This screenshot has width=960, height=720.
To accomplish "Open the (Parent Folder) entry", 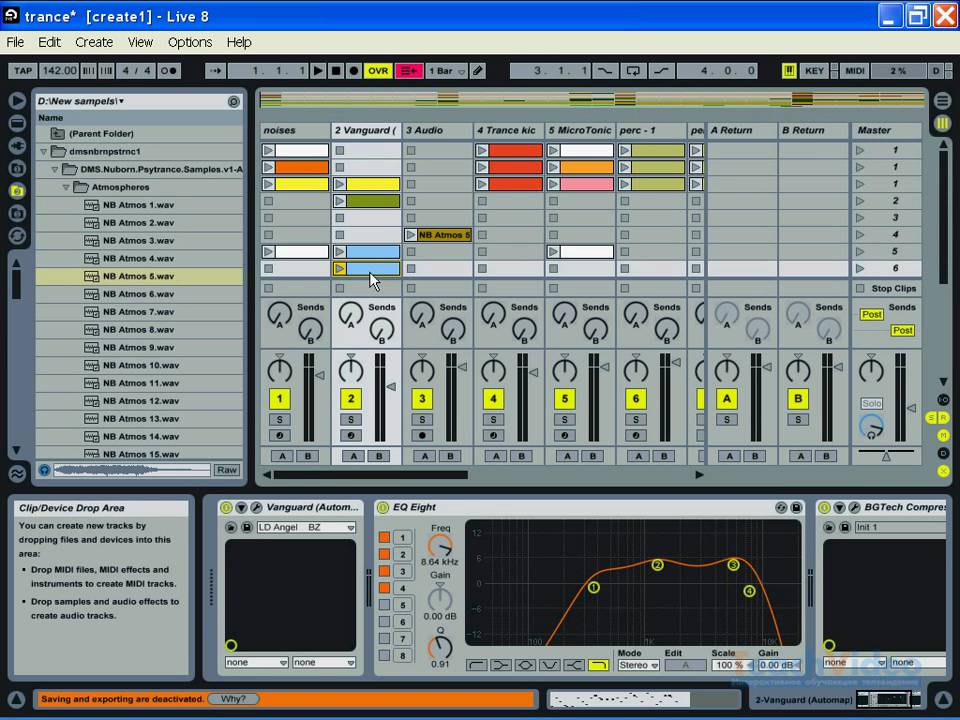I will [139, 133].
